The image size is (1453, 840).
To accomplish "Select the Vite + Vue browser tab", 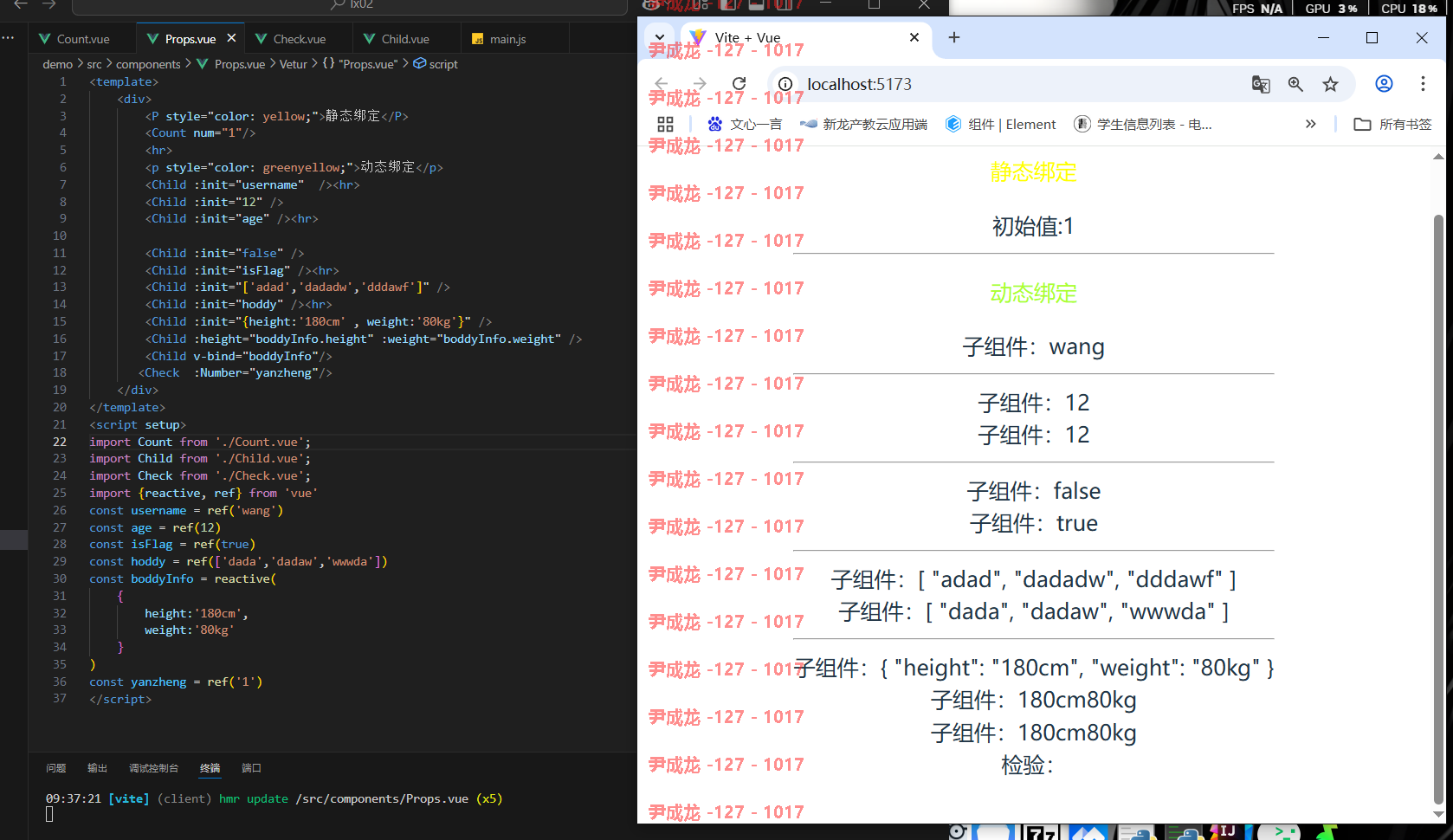I will (x=805, y=37).
